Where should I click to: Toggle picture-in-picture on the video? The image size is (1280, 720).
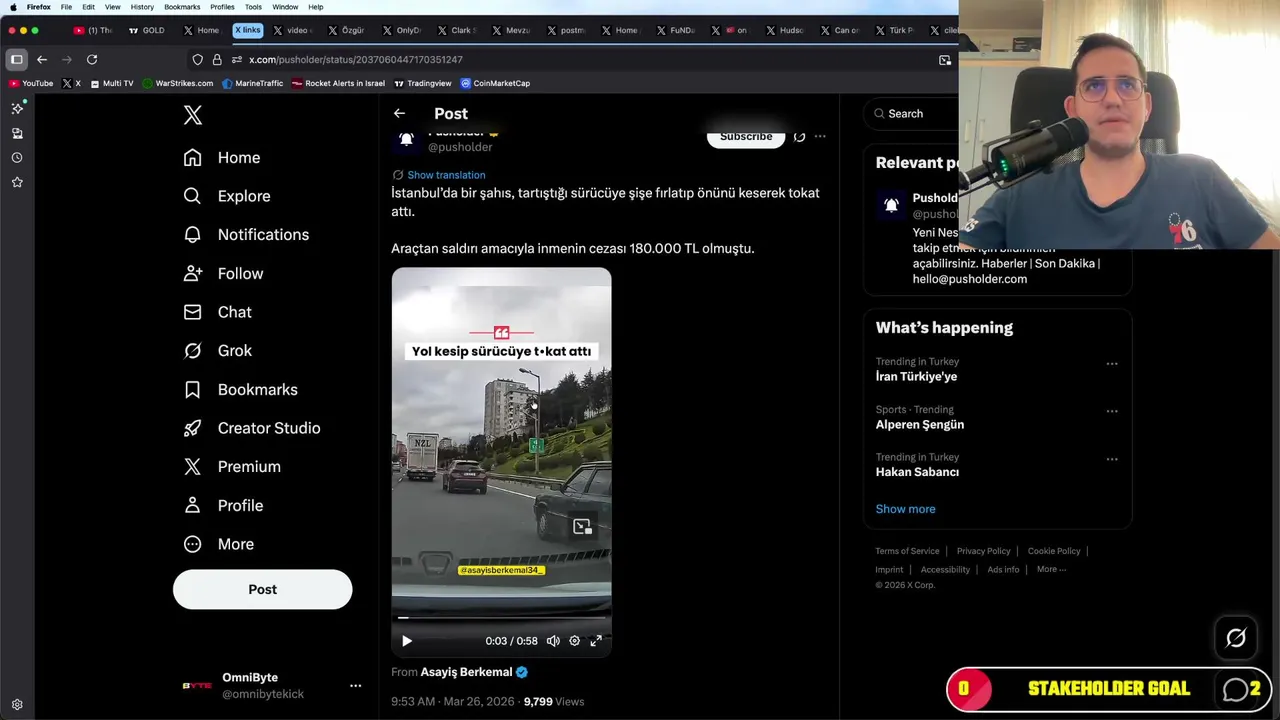pos(582,527)
